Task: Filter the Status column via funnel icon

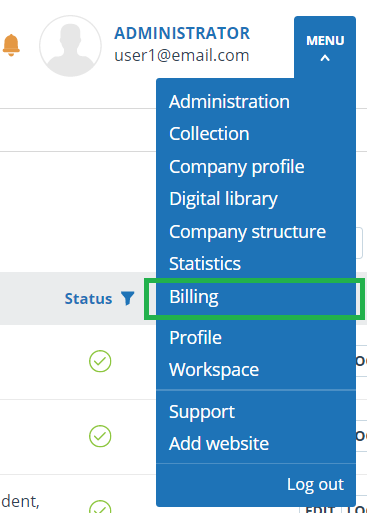Action: 127,298
